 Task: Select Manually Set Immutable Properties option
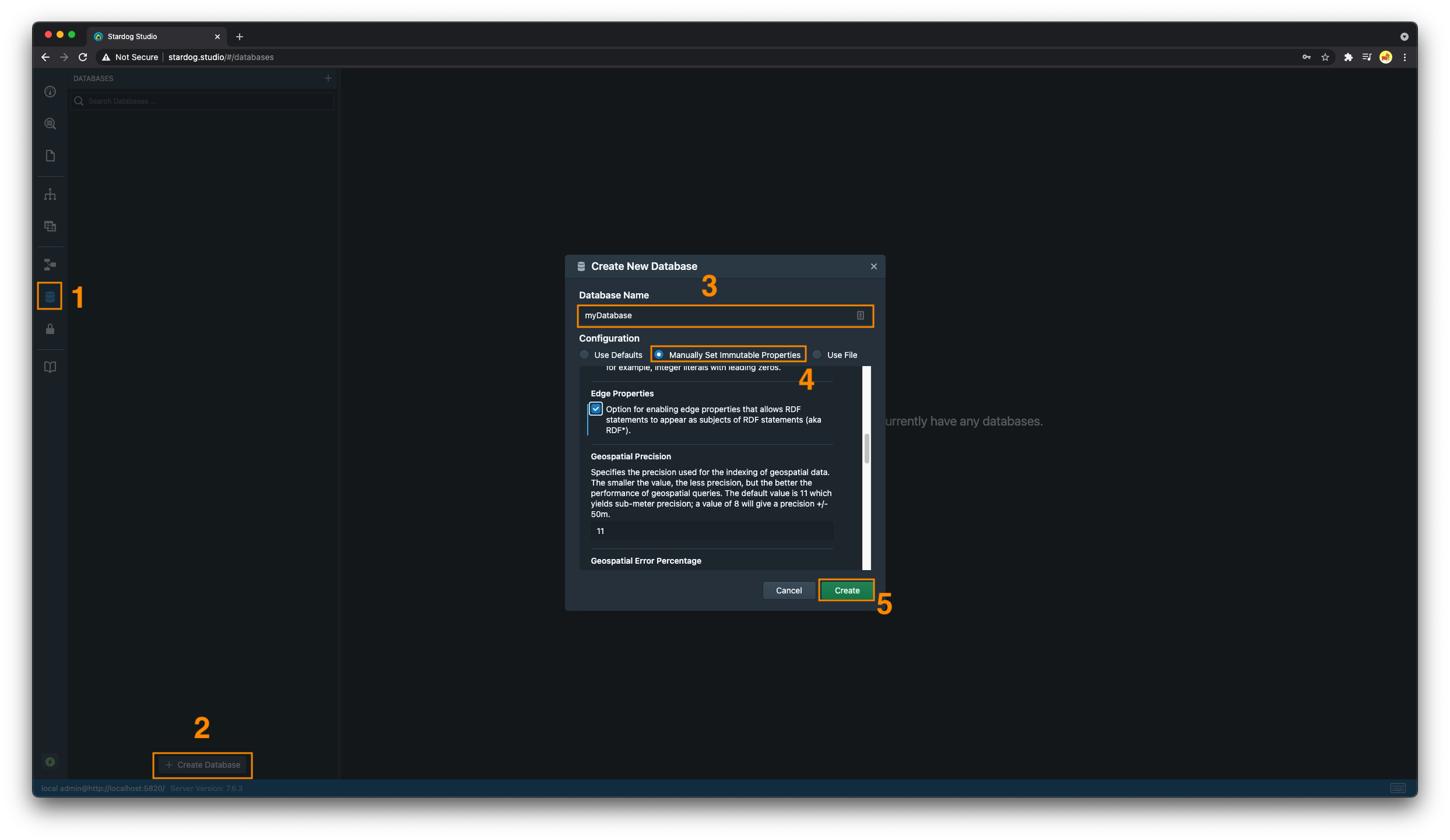click(x=659, y=354)
